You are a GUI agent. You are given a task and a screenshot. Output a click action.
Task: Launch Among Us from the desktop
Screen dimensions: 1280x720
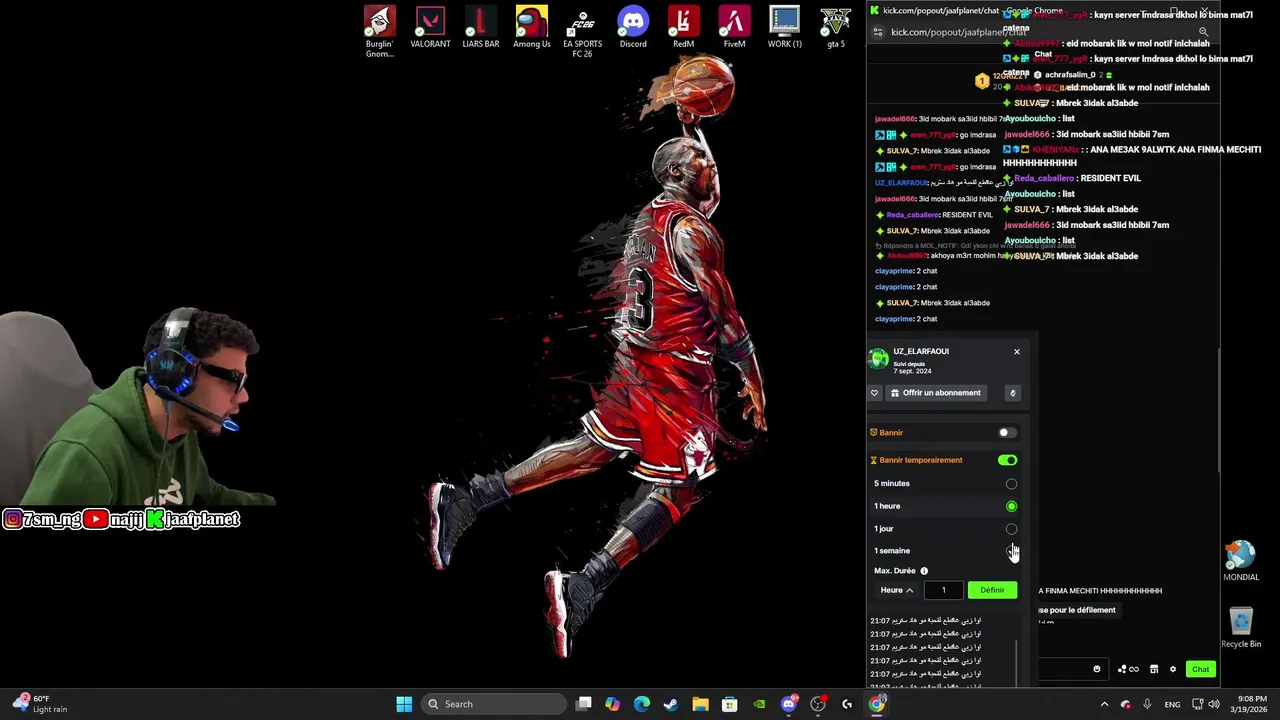[532, 28]
